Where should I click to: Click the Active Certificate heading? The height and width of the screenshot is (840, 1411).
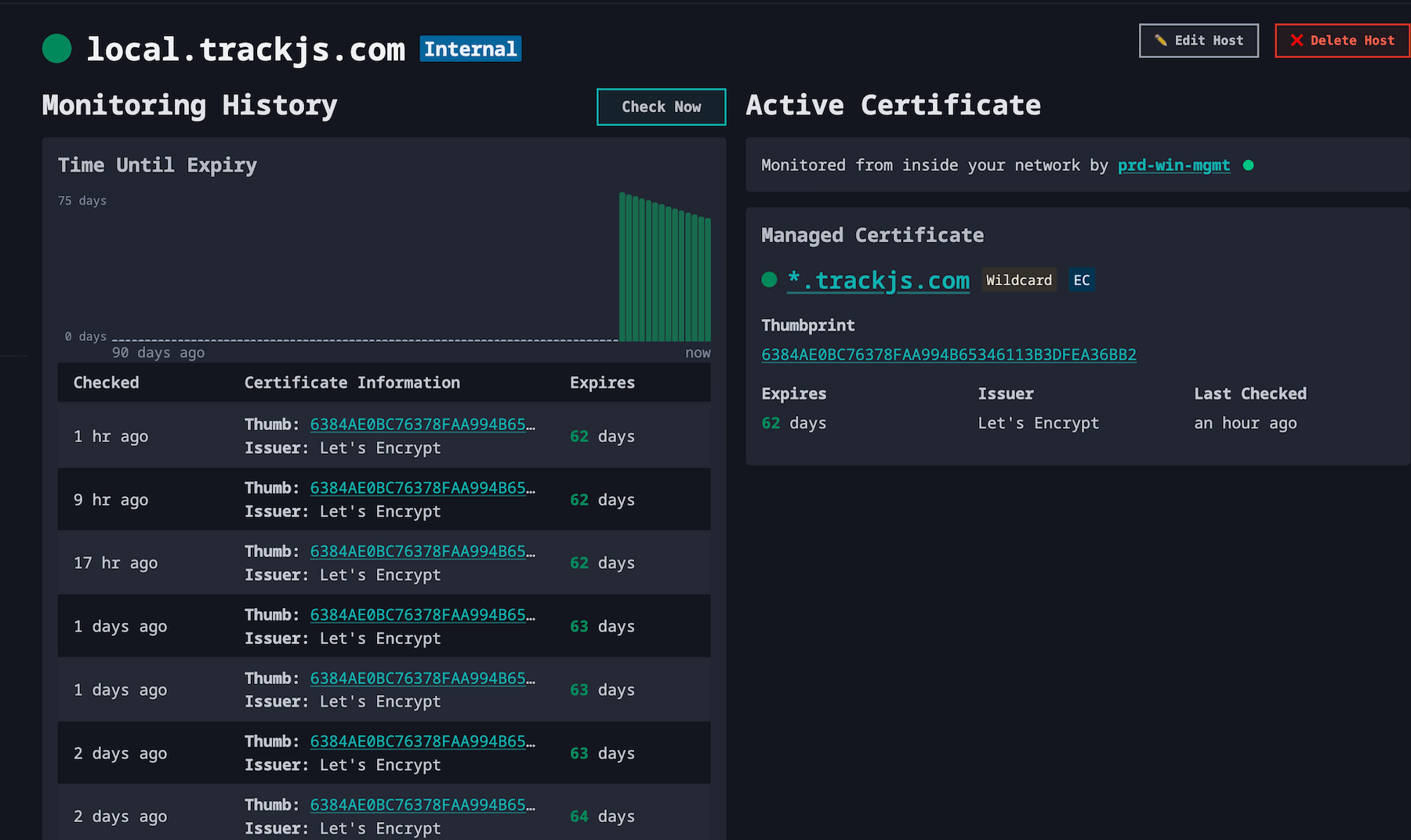[x=894, y=105]
